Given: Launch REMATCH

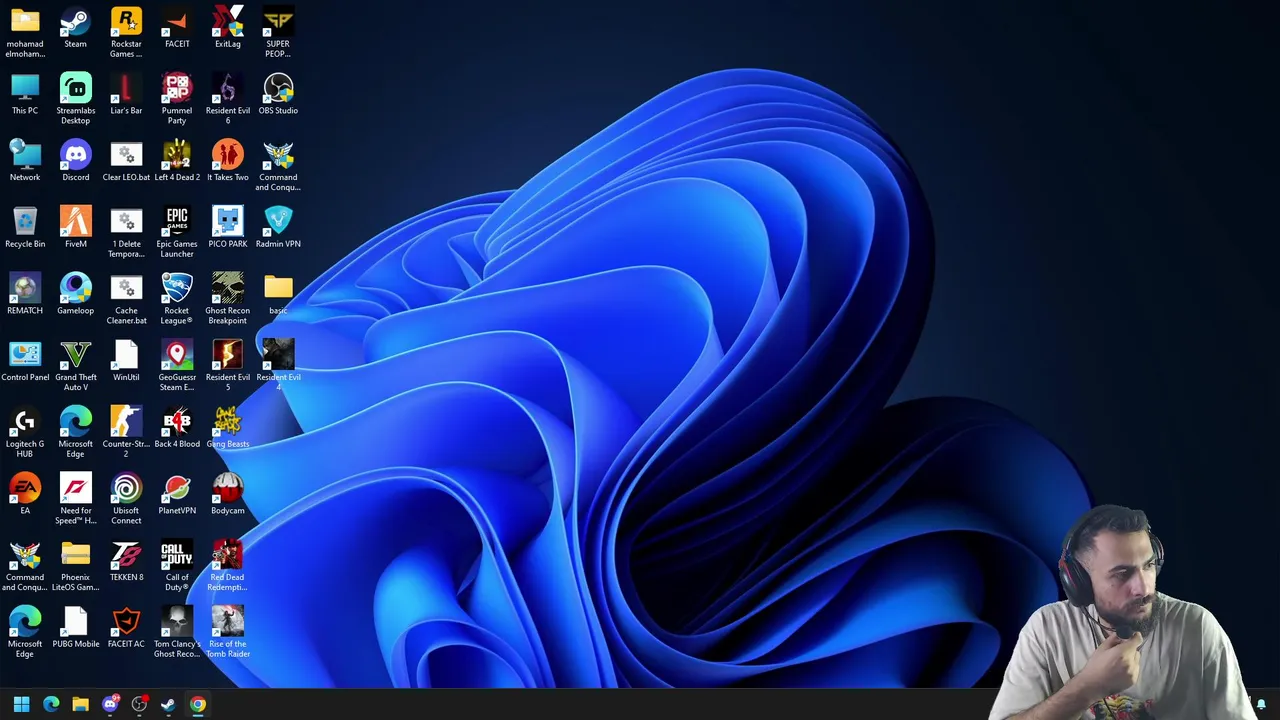Looking at the screenshot, I should (x=25, y=294).
